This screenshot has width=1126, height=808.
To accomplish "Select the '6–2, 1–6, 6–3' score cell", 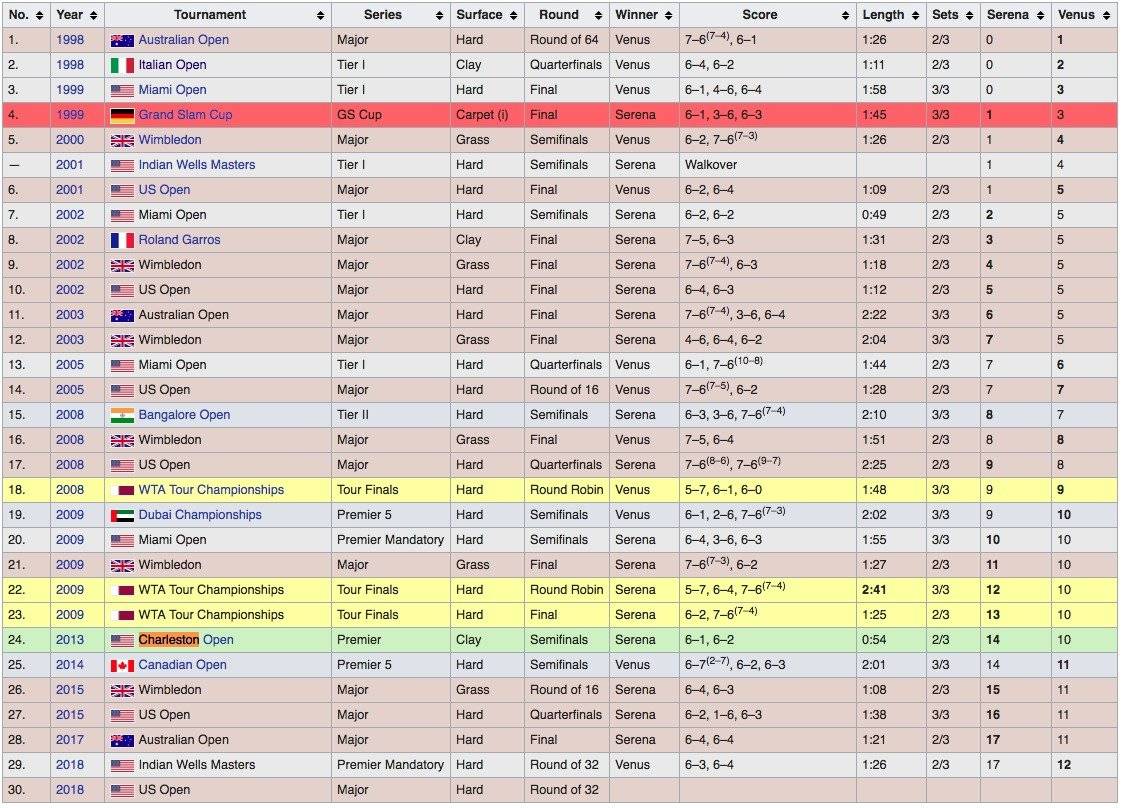I will [x=768, y=715].
